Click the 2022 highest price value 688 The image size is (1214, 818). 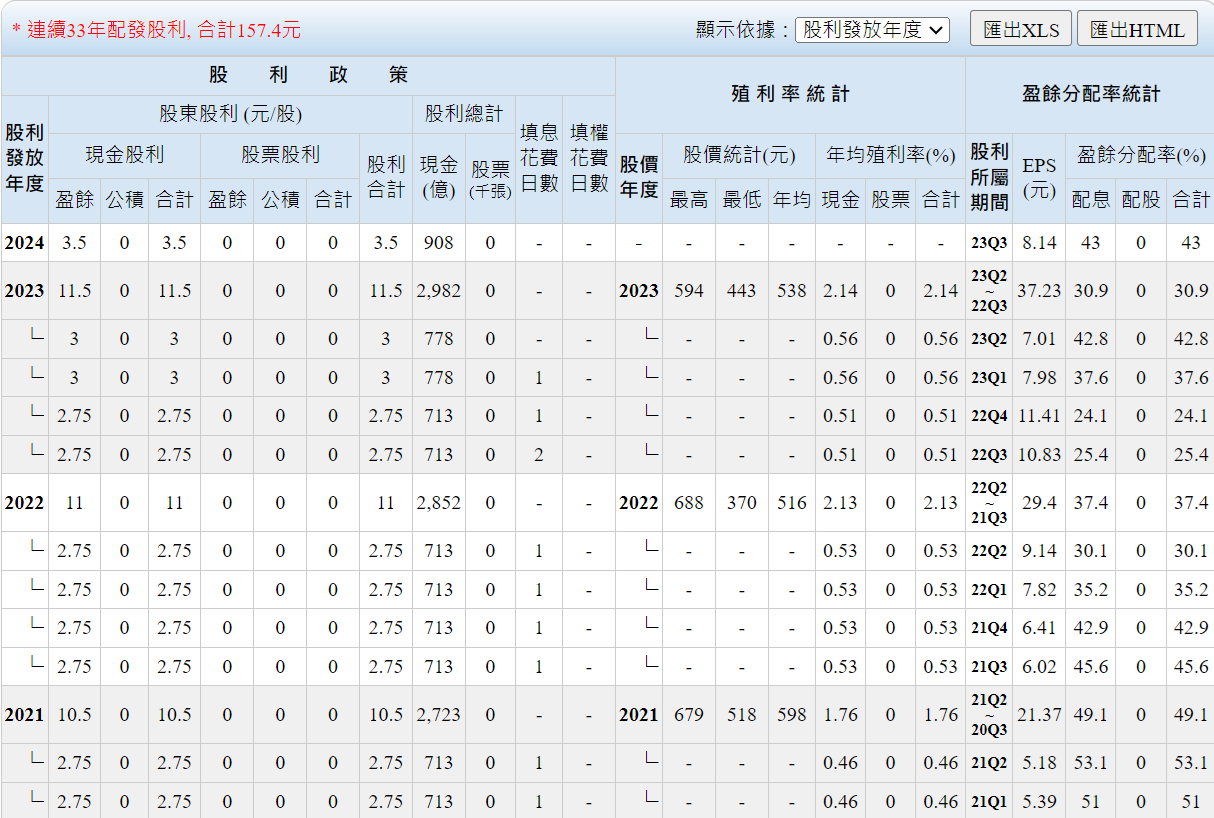point(688,503)
